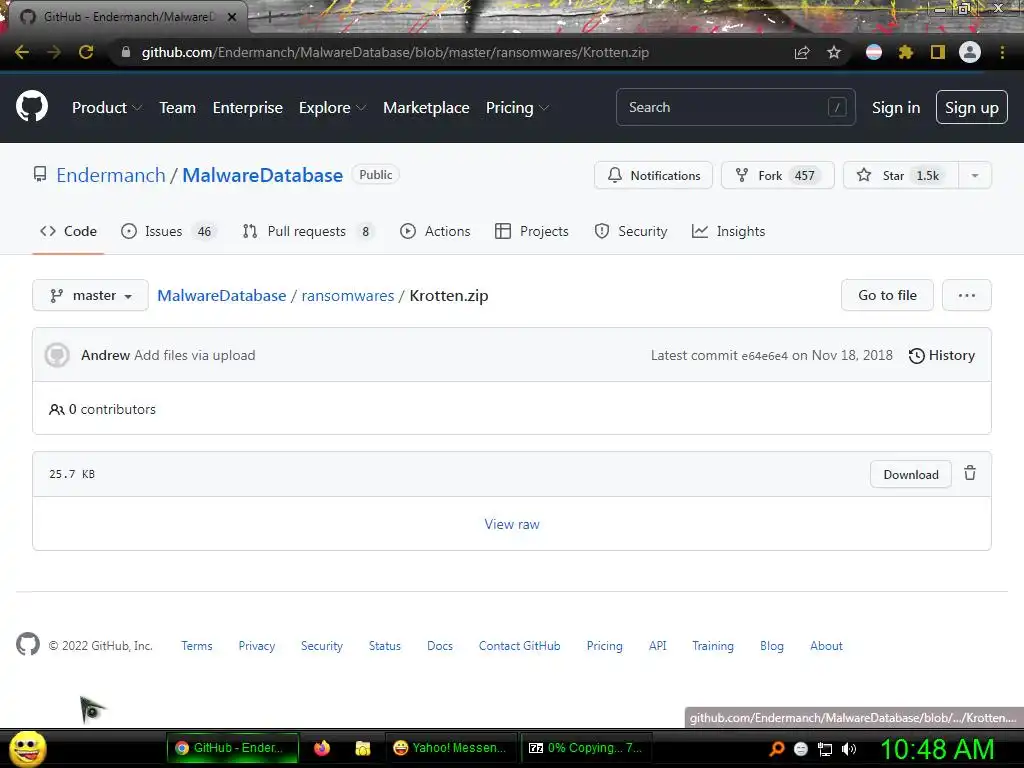Switch to the Issues tab
1024x768 pixels.
[168, 231]
